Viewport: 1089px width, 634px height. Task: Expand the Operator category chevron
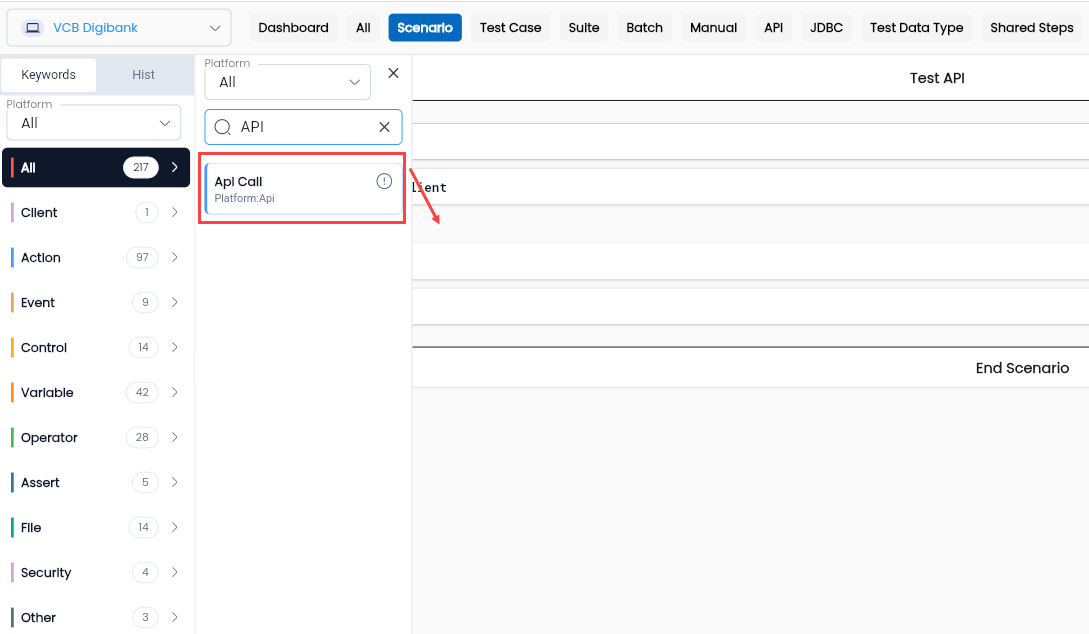[174, 437]
